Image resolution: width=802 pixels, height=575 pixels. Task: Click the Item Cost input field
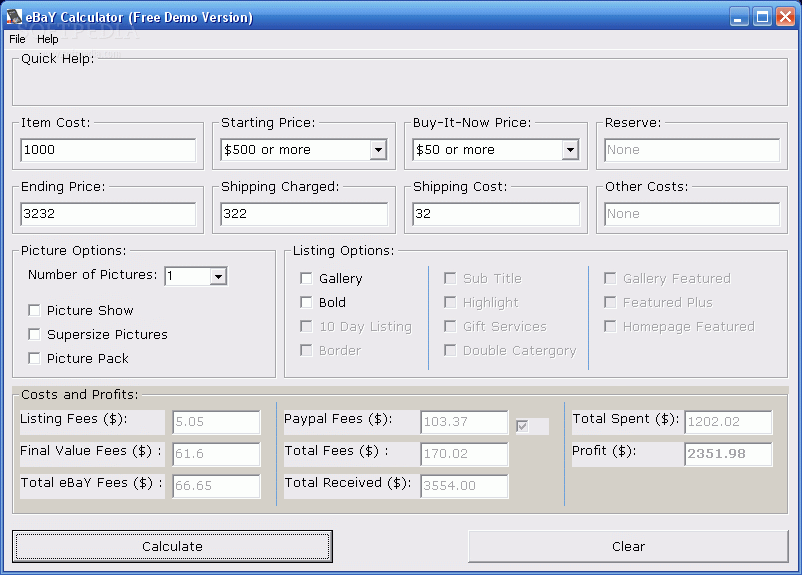(108, 150)
